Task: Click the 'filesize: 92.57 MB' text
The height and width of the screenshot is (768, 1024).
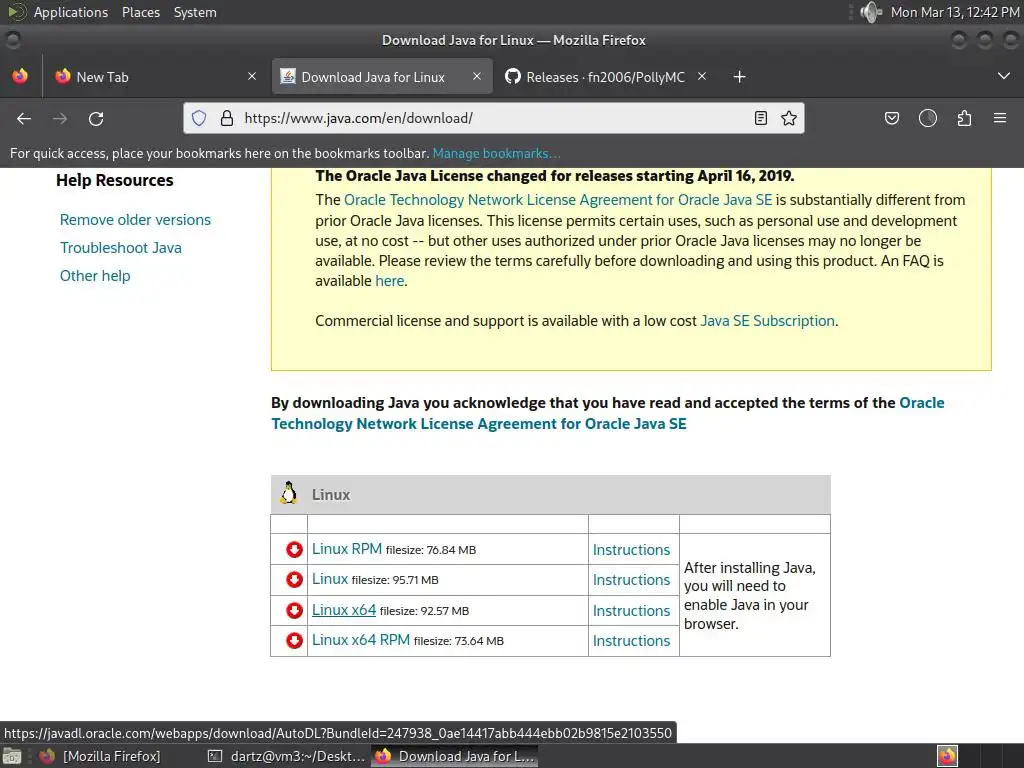Action: click(x=424, y=611)
